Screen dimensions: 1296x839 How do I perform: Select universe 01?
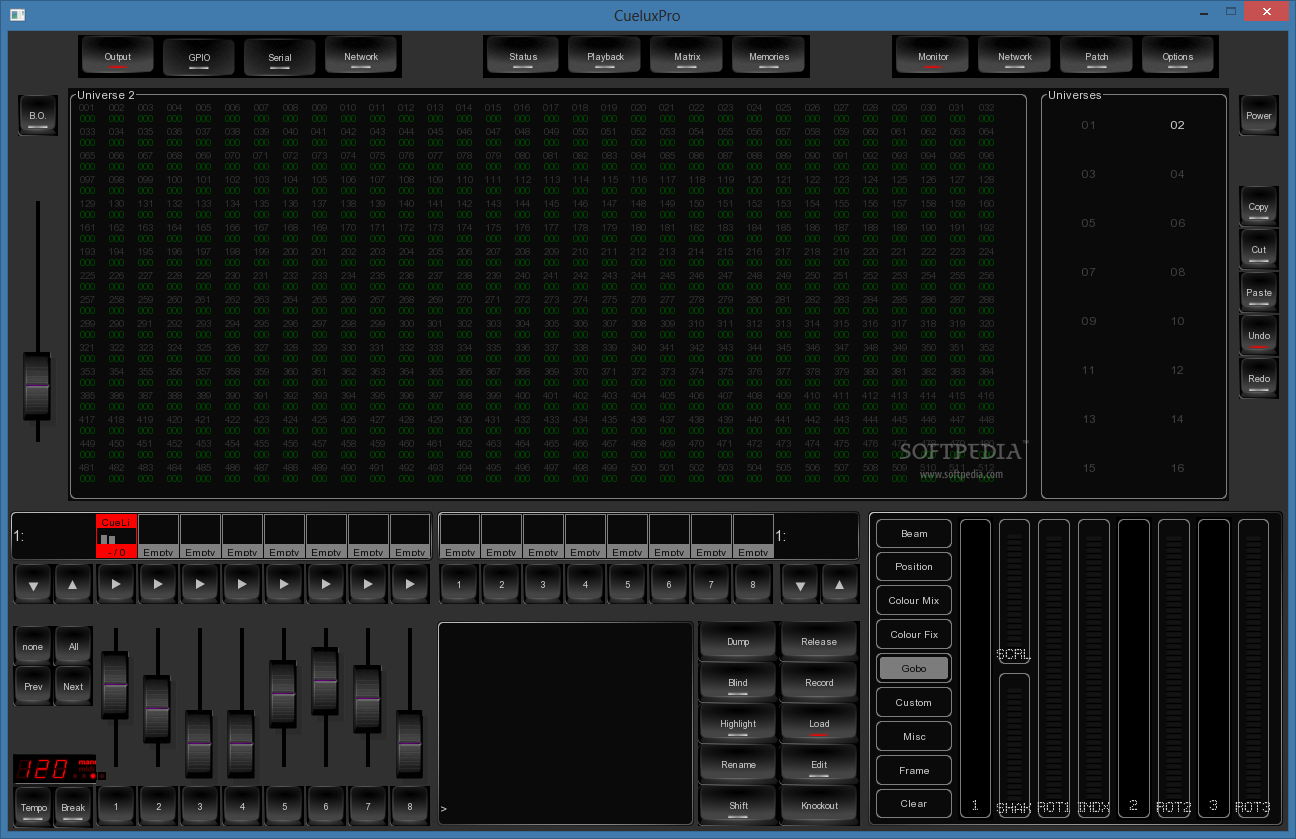tap(1089, 125)
